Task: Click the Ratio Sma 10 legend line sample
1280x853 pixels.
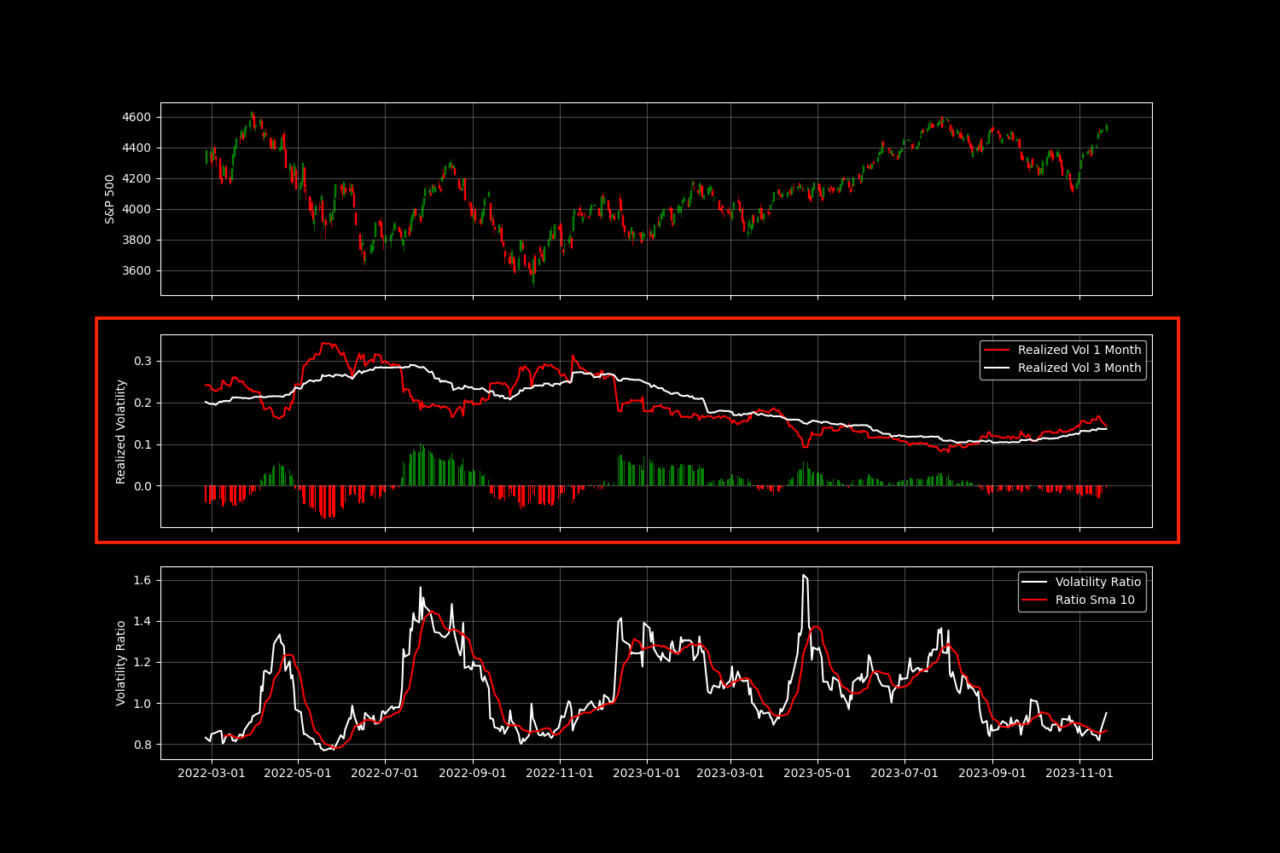Action: (x=1035, y=599)
